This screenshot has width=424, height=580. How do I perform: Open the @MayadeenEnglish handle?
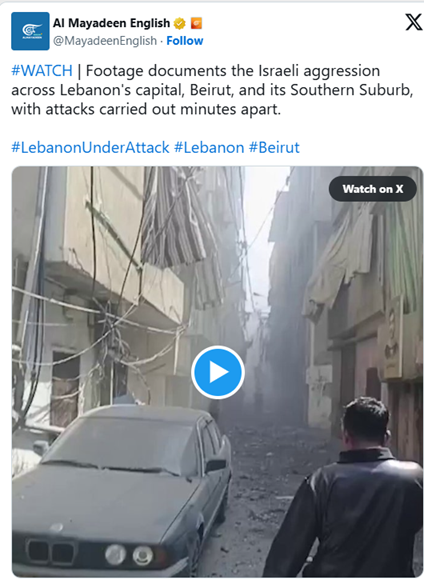coord(105,41)
